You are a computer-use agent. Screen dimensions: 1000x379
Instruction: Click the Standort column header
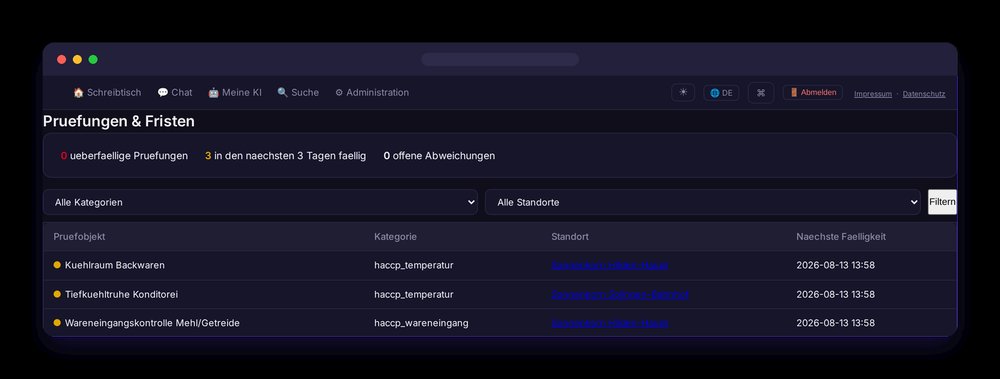570,237
